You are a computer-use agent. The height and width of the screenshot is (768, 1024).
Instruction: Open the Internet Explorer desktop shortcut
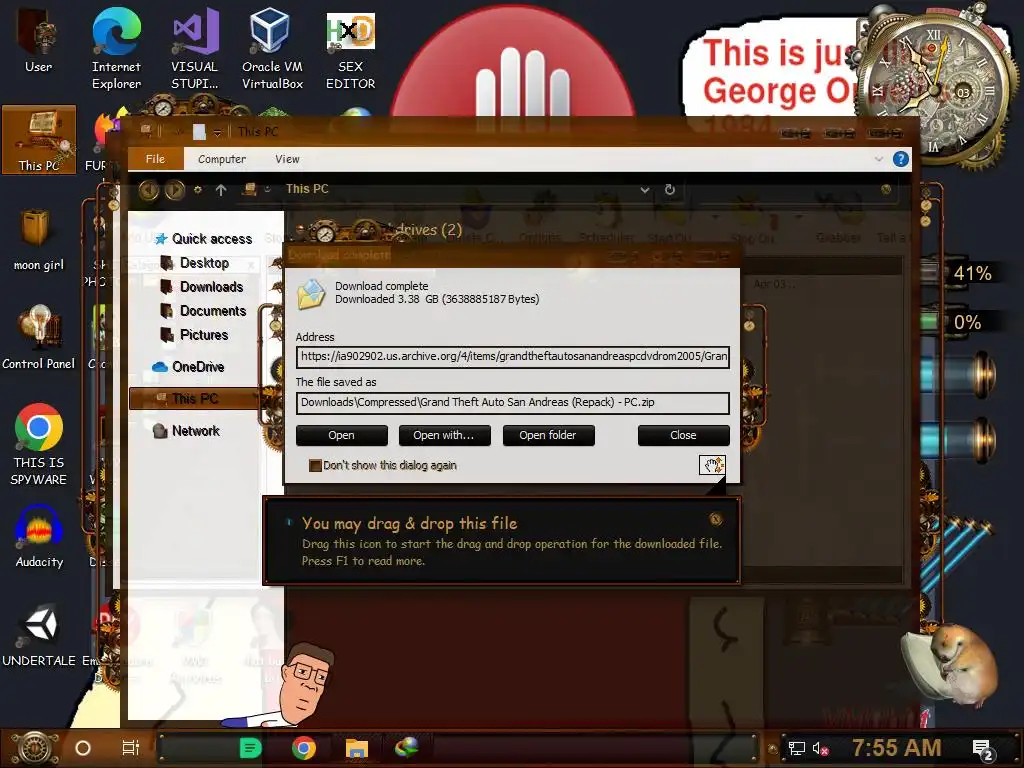[x=116, y=49]
